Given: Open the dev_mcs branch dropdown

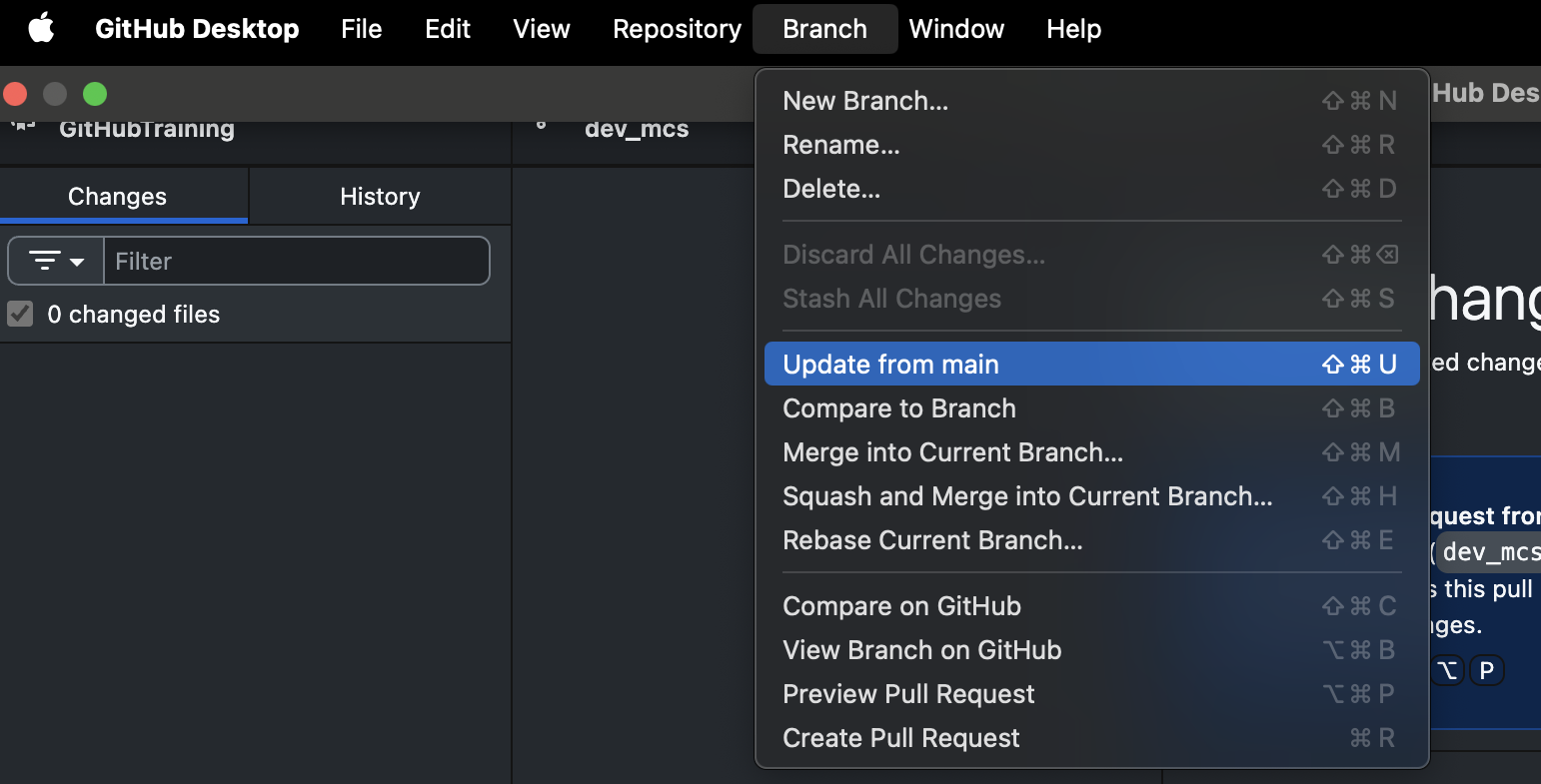Looking at the screenshot, I should pos(637,129).
